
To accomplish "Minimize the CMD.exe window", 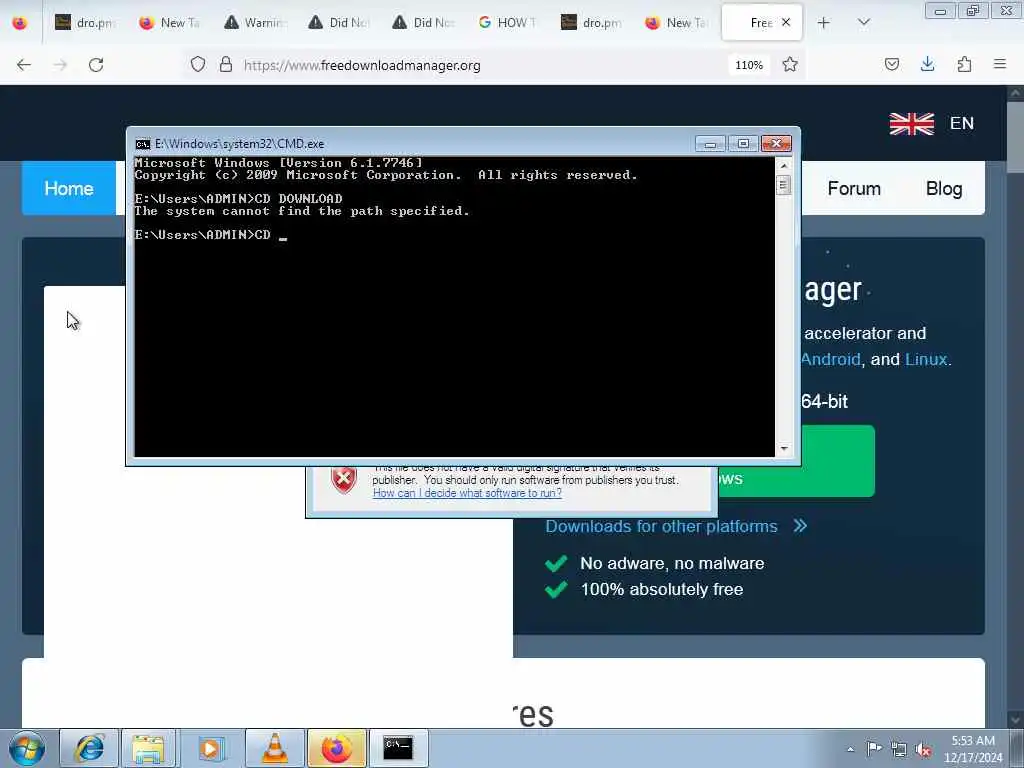I will pyautogui.click(x=710, y=144).
